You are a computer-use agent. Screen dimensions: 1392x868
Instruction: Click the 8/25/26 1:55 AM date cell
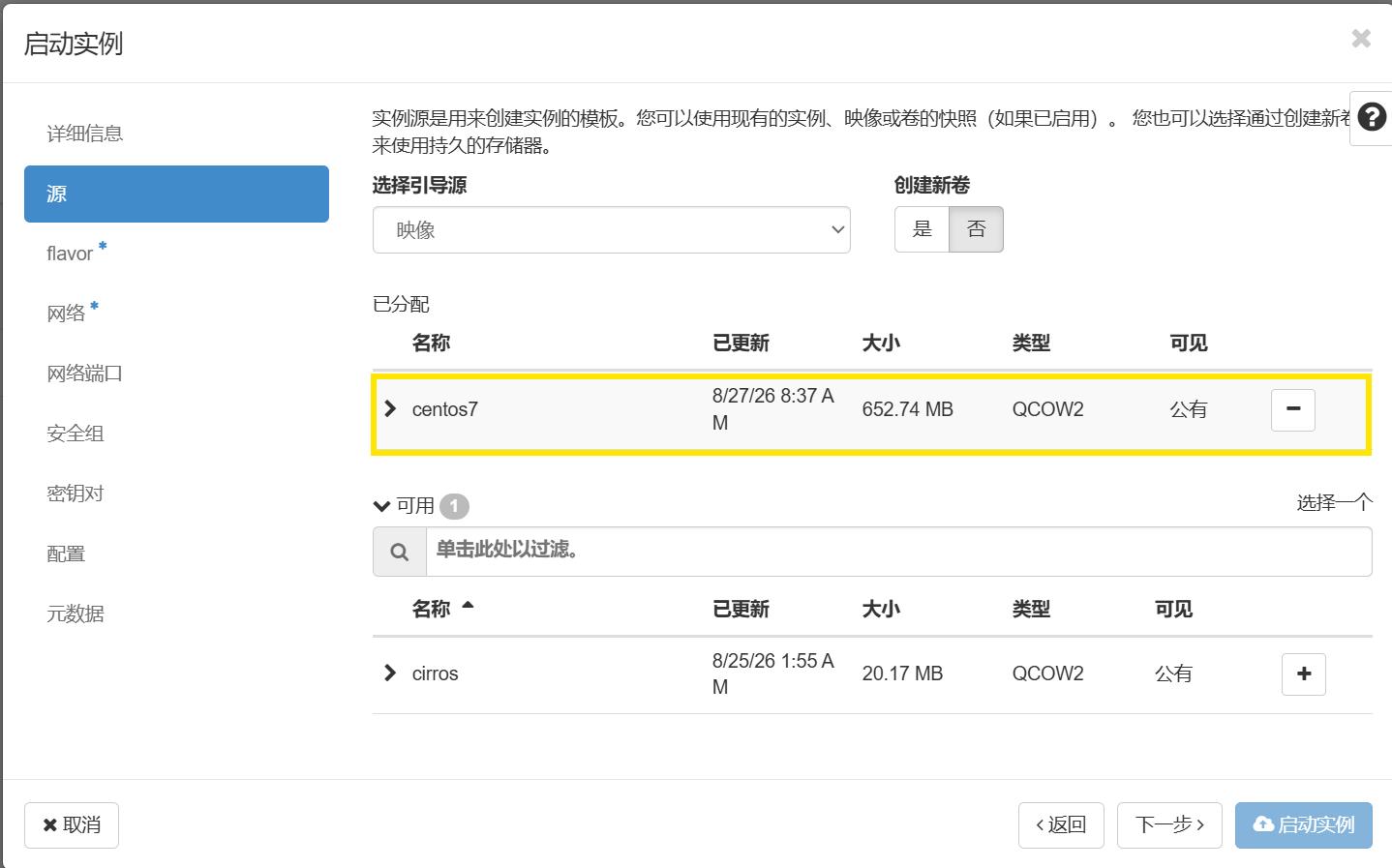coord(773,673)
